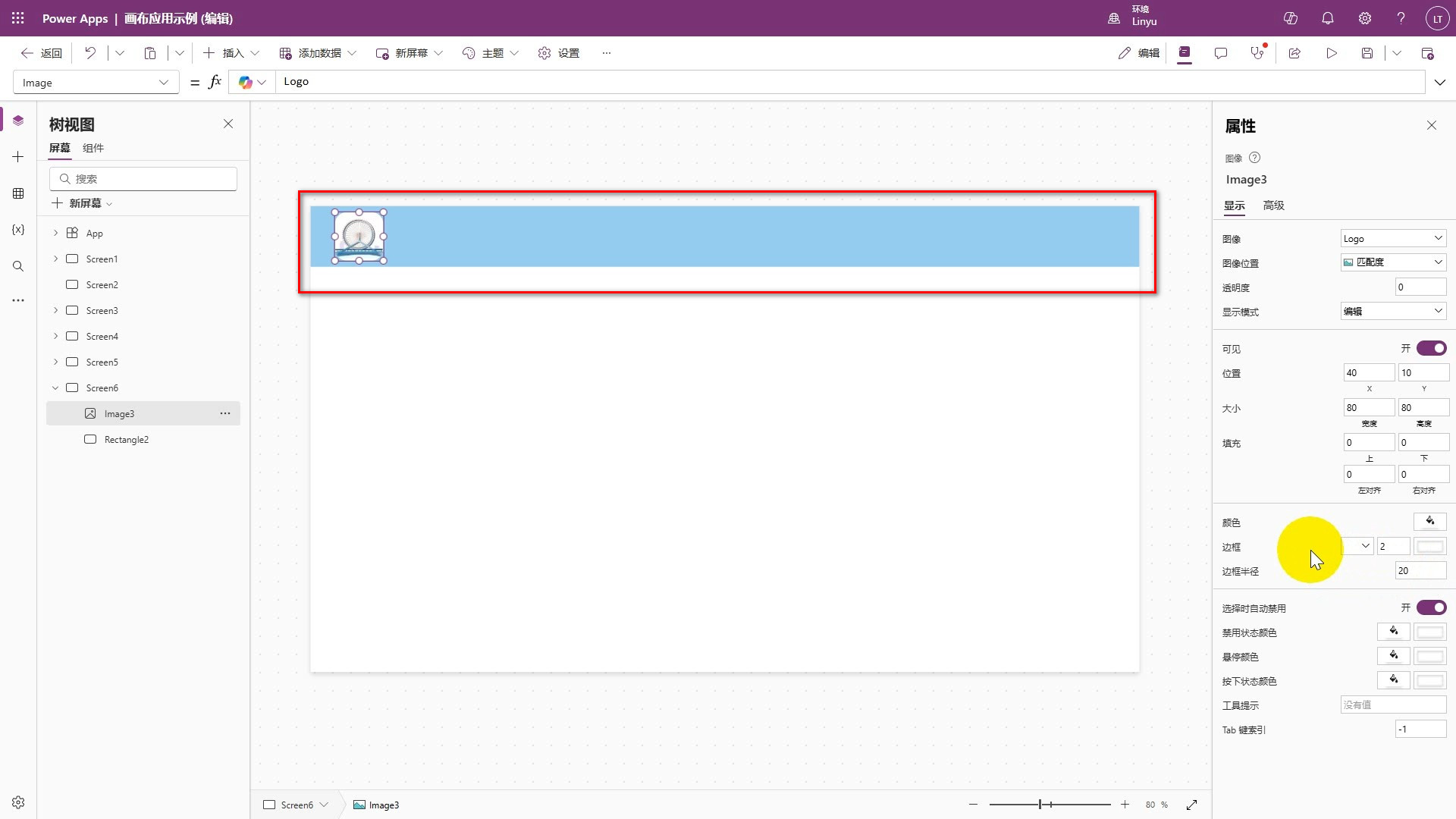Image resolution: width=1456 pixels, height=819 pixels.
Task: Switch to the 高级 tab
Action: click(1273, 206)
